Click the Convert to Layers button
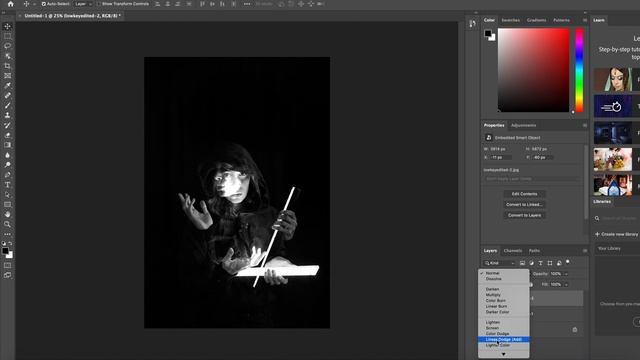This screenshot has width=640, height=360. (524, 215)
